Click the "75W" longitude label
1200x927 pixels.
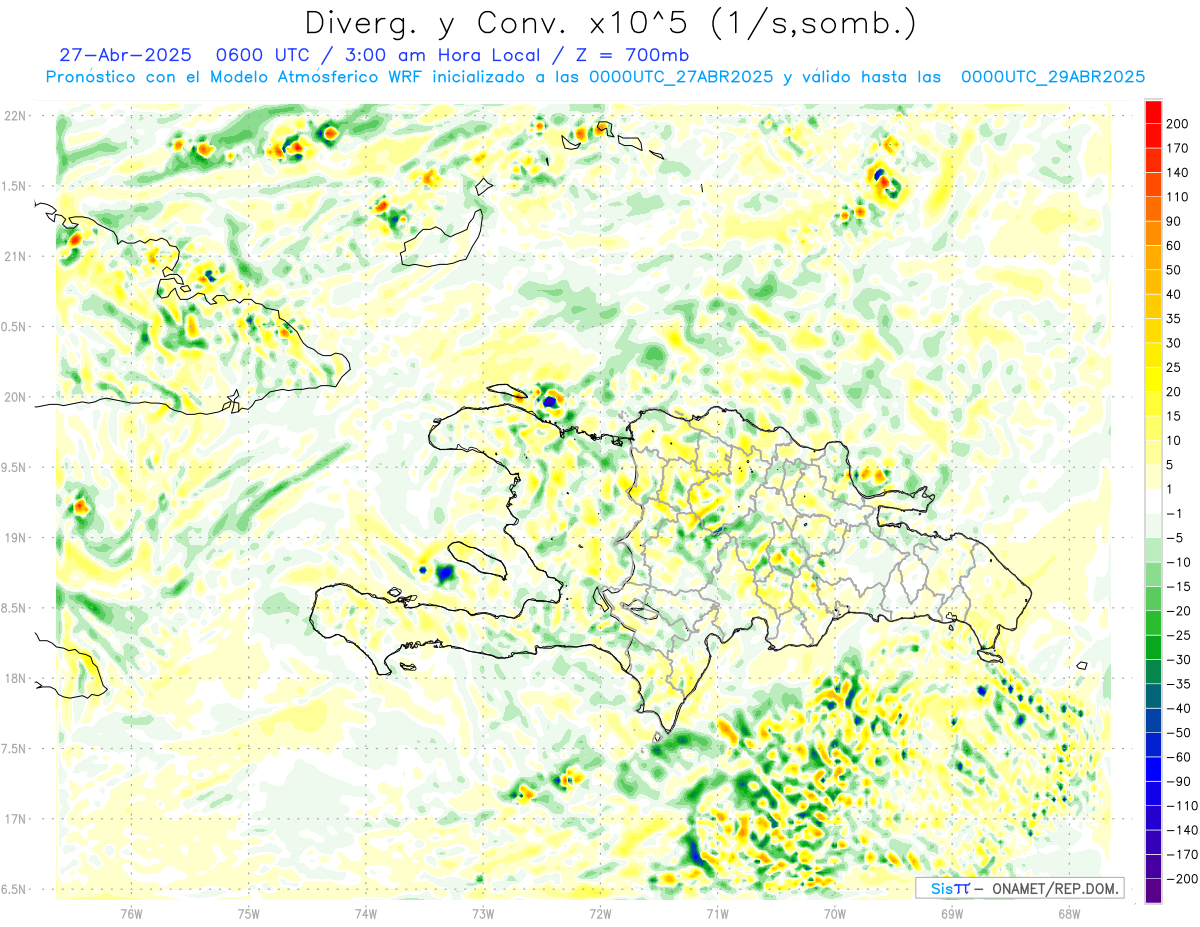point(248,914)
